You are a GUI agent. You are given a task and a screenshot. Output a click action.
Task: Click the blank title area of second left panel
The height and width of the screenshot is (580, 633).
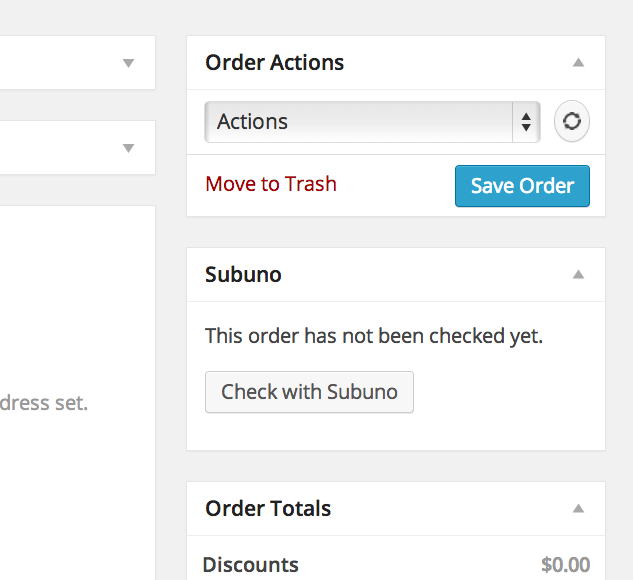[x=61, y=147]
